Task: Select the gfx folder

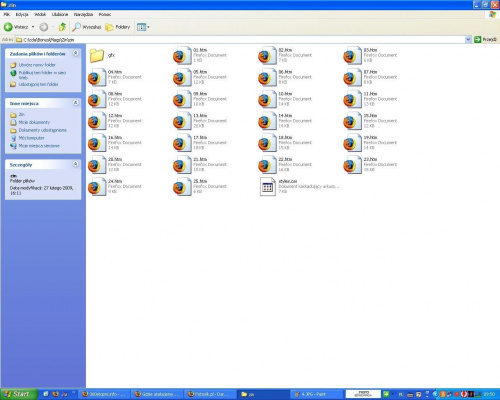Action: [x=102, y=55]
